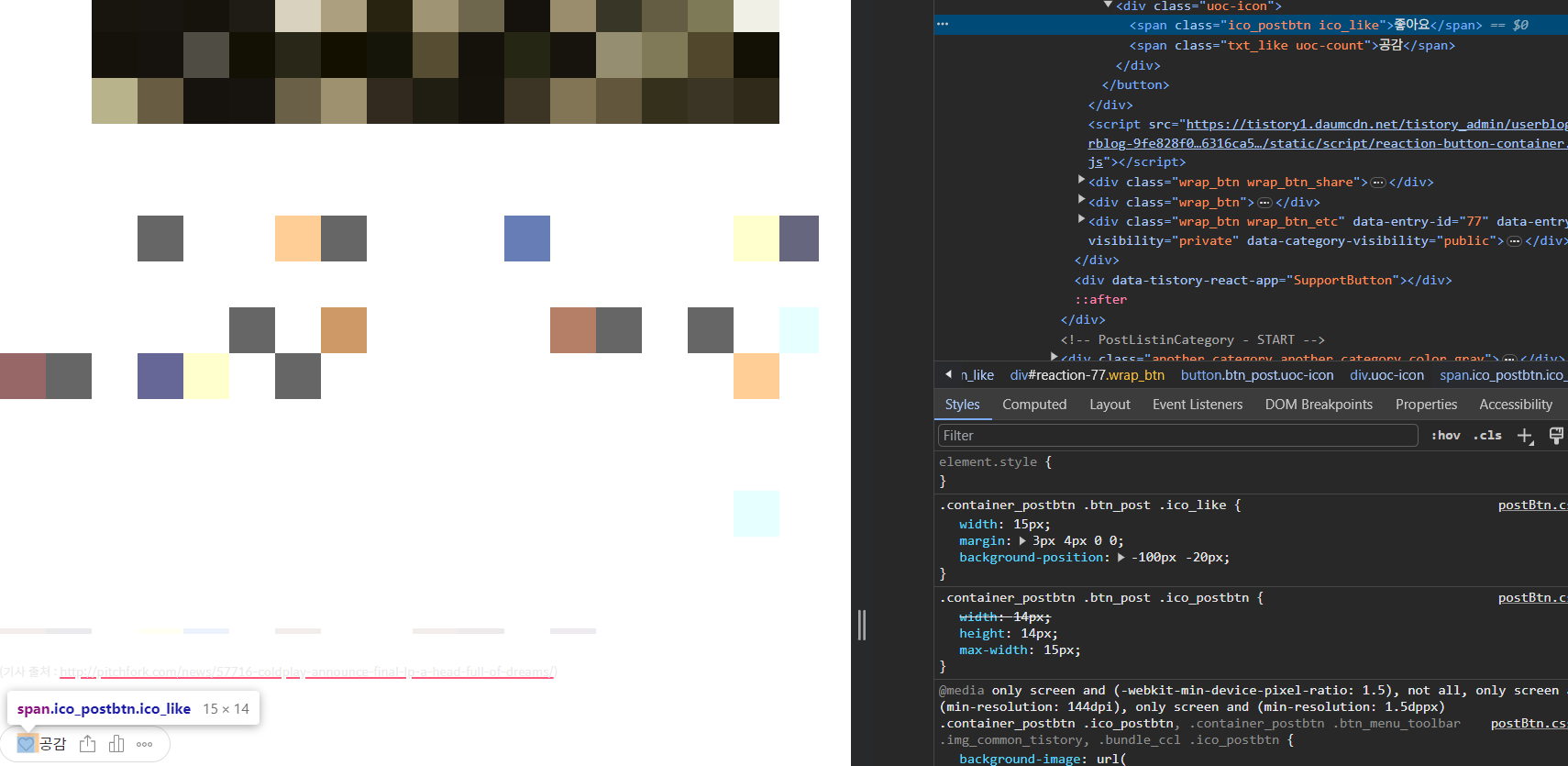Select the span class txt_like uoc-count row
Viewport: 1568px width, 766px height.
[x=1292, y=45]
